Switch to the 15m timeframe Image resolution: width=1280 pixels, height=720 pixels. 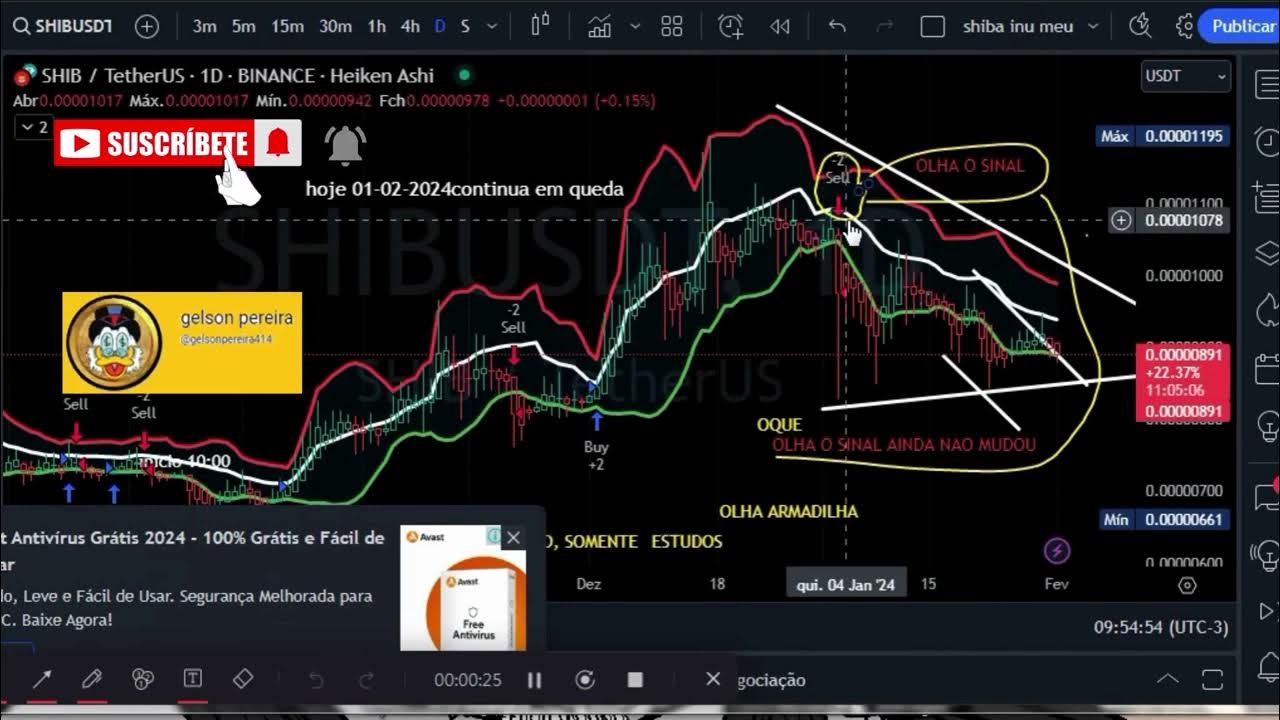287,27
